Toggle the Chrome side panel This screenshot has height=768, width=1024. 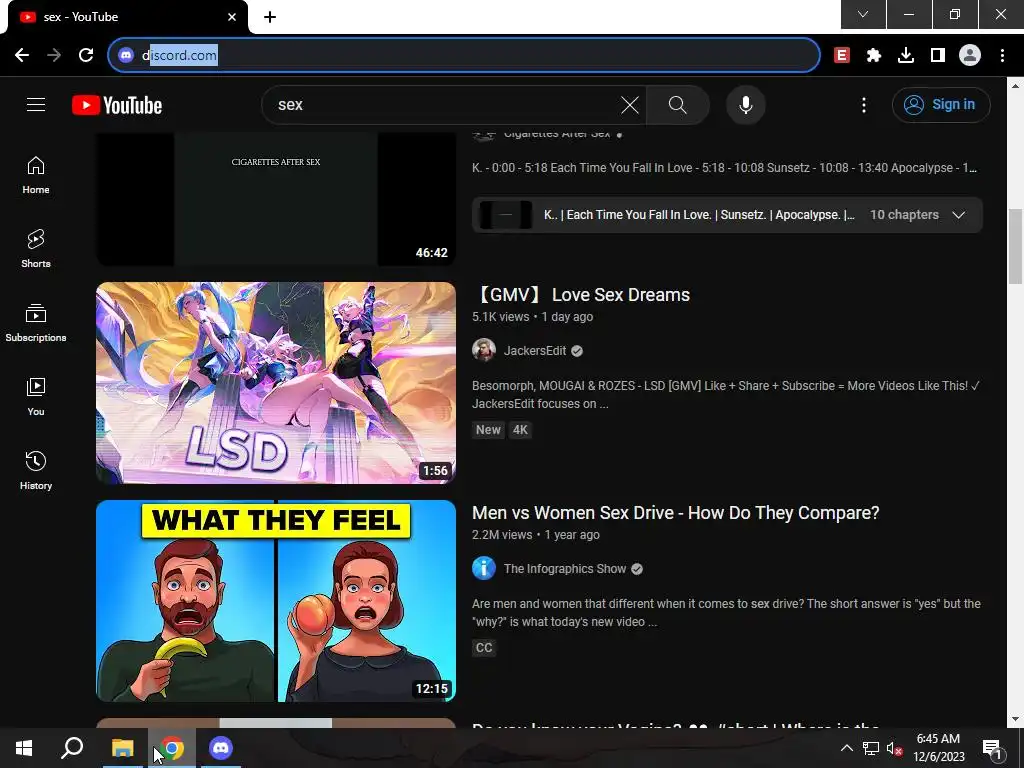click(938, 56)
